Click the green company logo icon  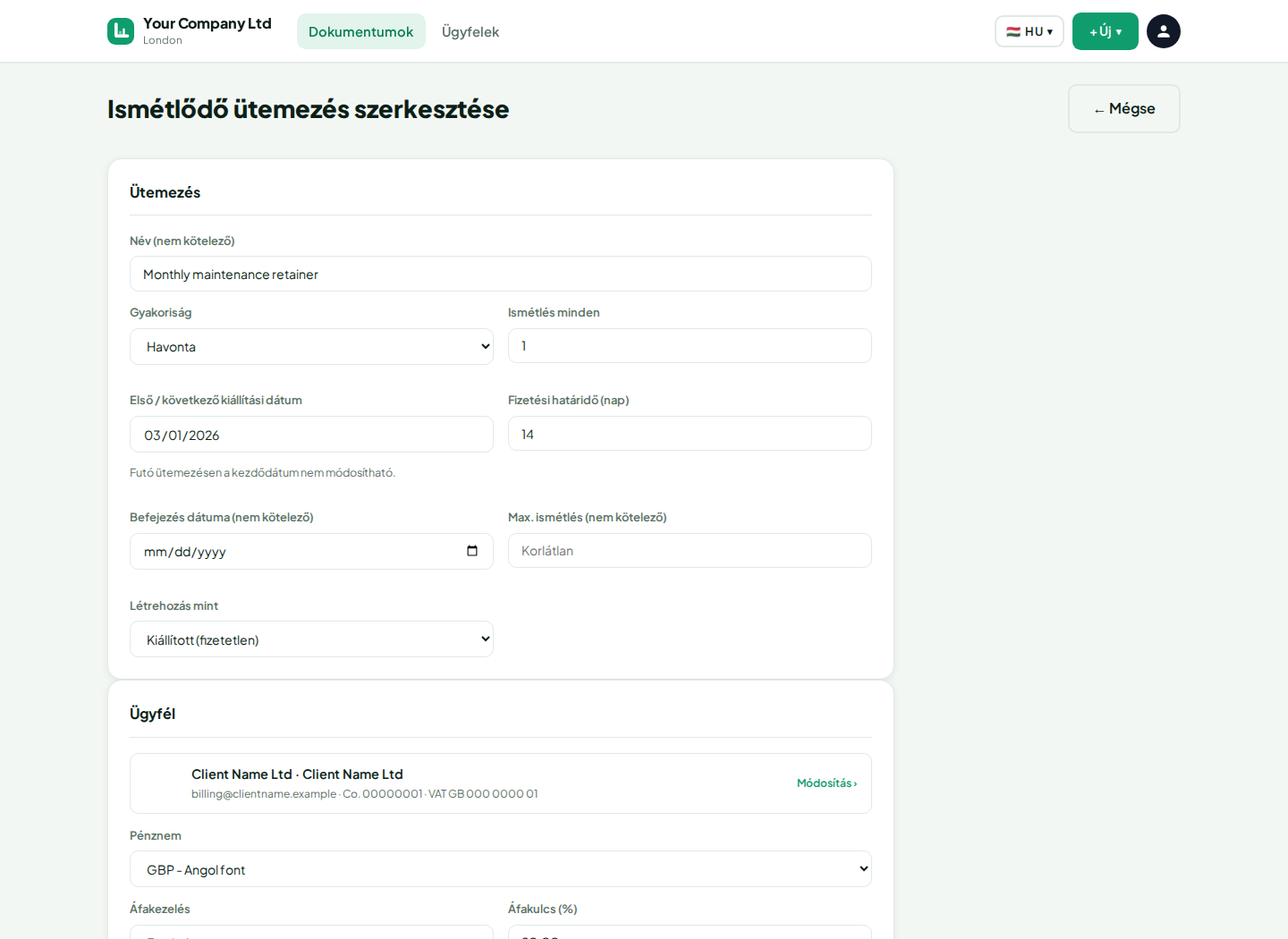pyautogui.click(x=121, y=31)
